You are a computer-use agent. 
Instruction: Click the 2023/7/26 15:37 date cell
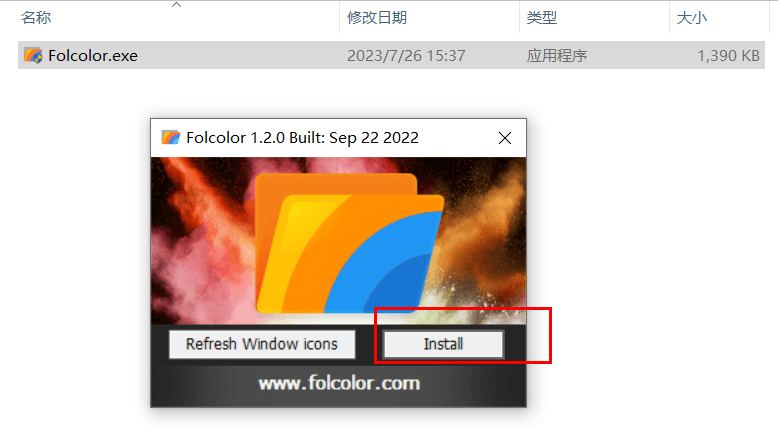coord(406,56)
